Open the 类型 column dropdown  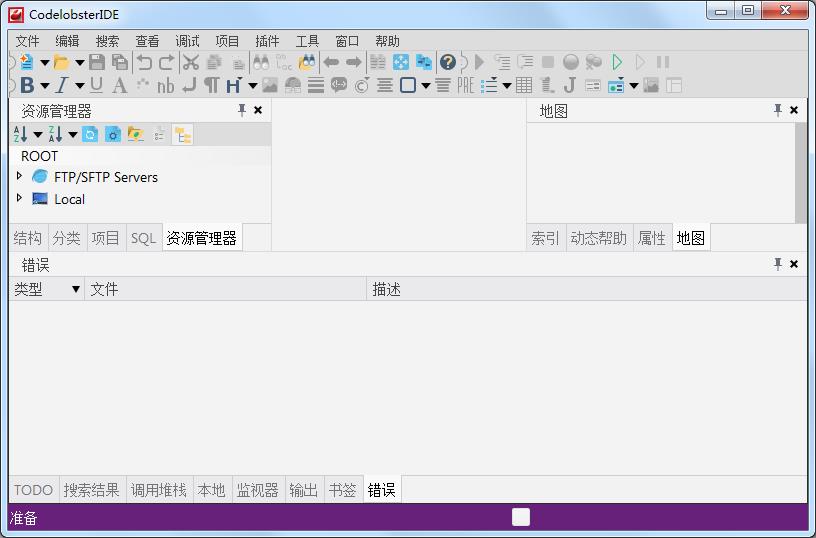coord(76,289)
